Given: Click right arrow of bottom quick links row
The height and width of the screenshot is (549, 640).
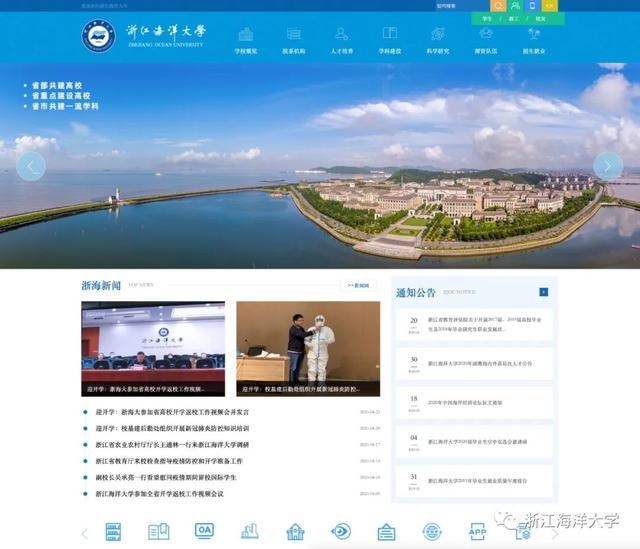Looking at the screenshot, I should tap(555, 533).
